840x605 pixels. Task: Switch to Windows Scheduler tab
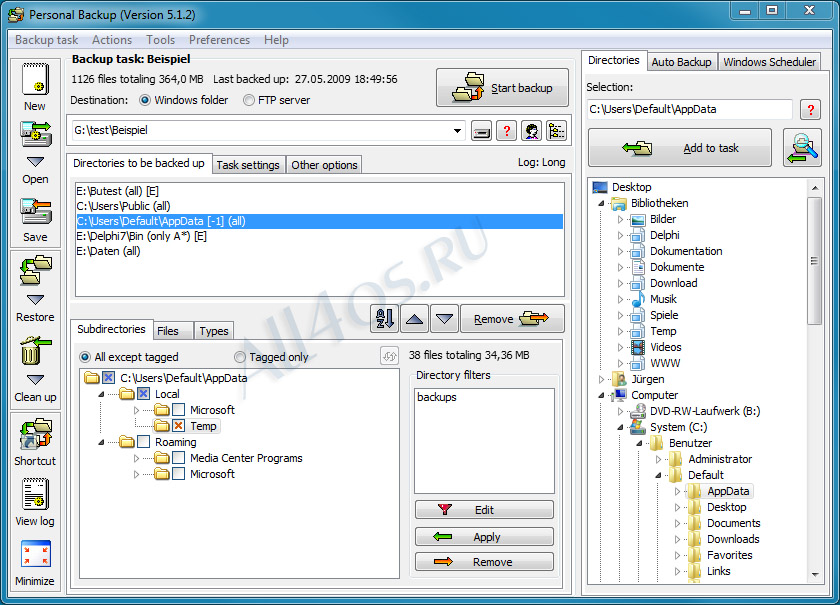point(769,62)
